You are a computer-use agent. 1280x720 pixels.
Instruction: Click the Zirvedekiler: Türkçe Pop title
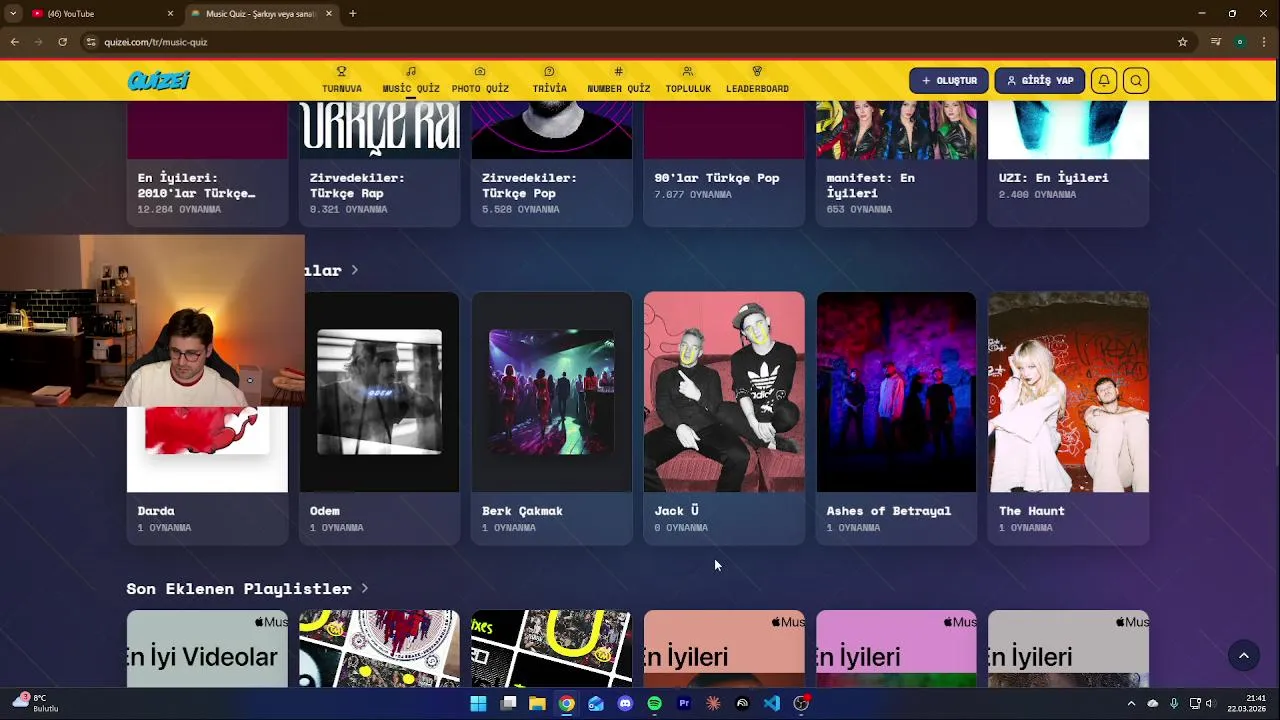[529, 185]
